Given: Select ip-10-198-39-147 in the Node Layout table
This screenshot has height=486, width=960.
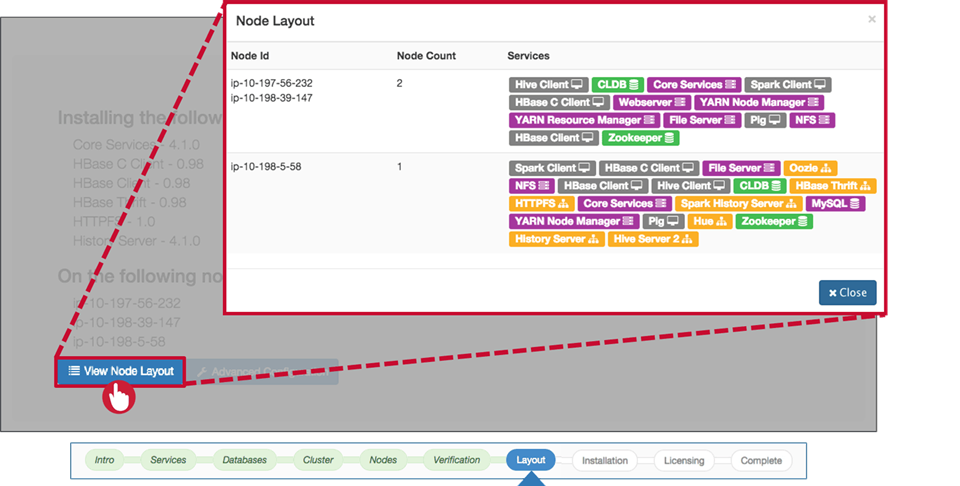Looking at the screenshot, I should [272, 98].
